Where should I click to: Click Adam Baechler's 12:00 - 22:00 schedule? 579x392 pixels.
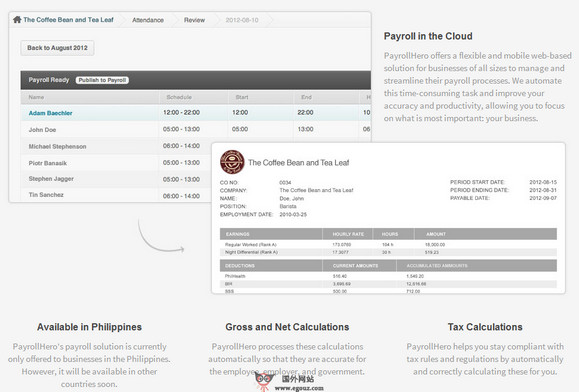[181, 113]
